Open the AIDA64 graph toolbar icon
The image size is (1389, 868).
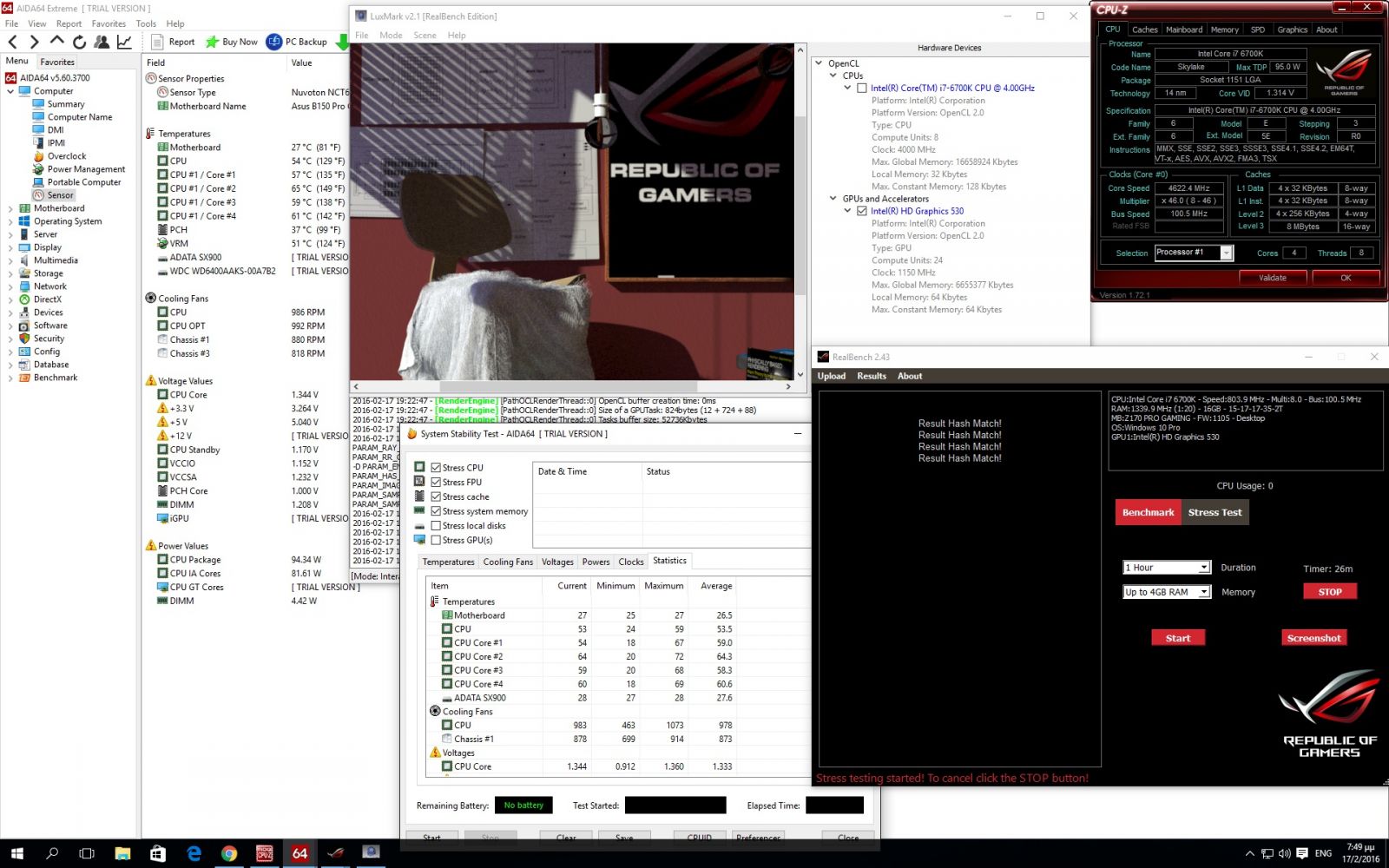pyautogui.click(x=124, y=42)
